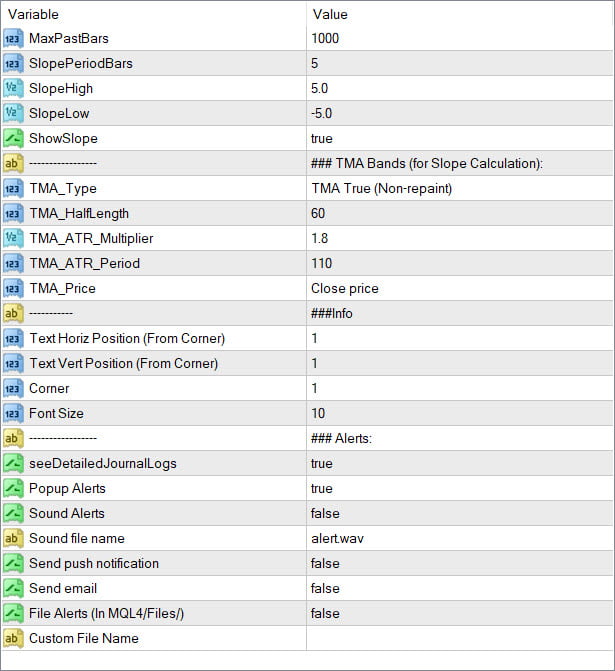
Task: Click the string icon beside Sound file name
Action: tap(13, 539)
